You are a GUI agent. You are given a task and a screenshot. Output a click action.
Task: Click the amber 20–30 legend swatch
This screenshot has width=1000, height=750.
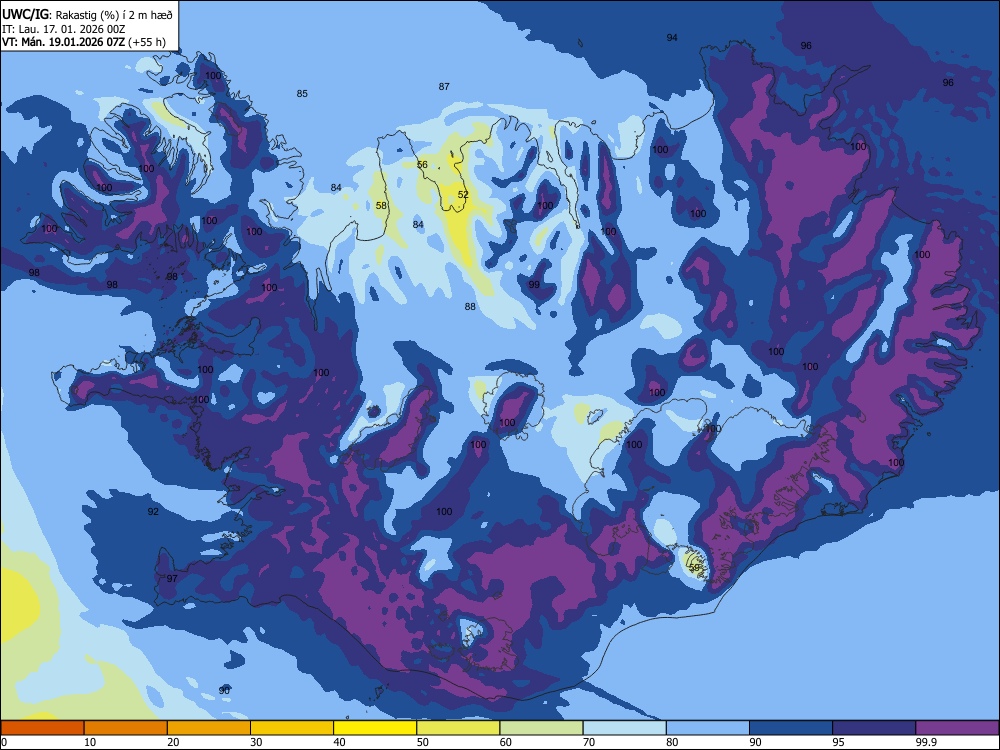pos(209,728)
